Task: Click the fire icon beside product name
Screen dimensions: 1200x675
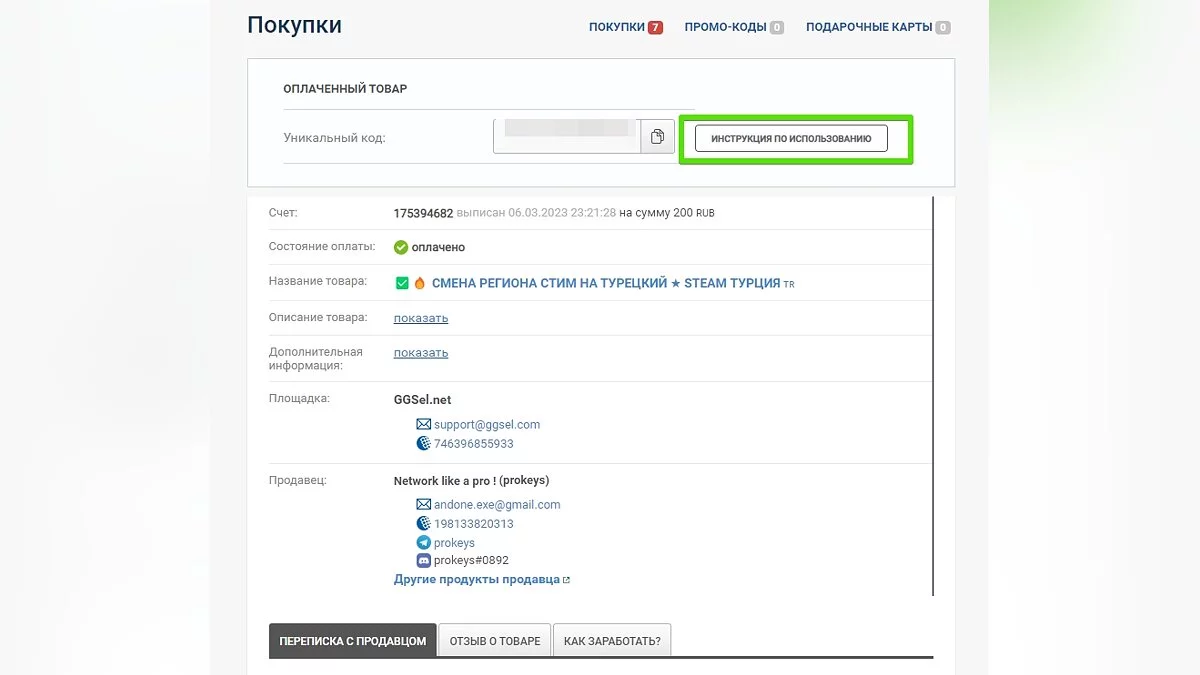Action: coord(420,283)
